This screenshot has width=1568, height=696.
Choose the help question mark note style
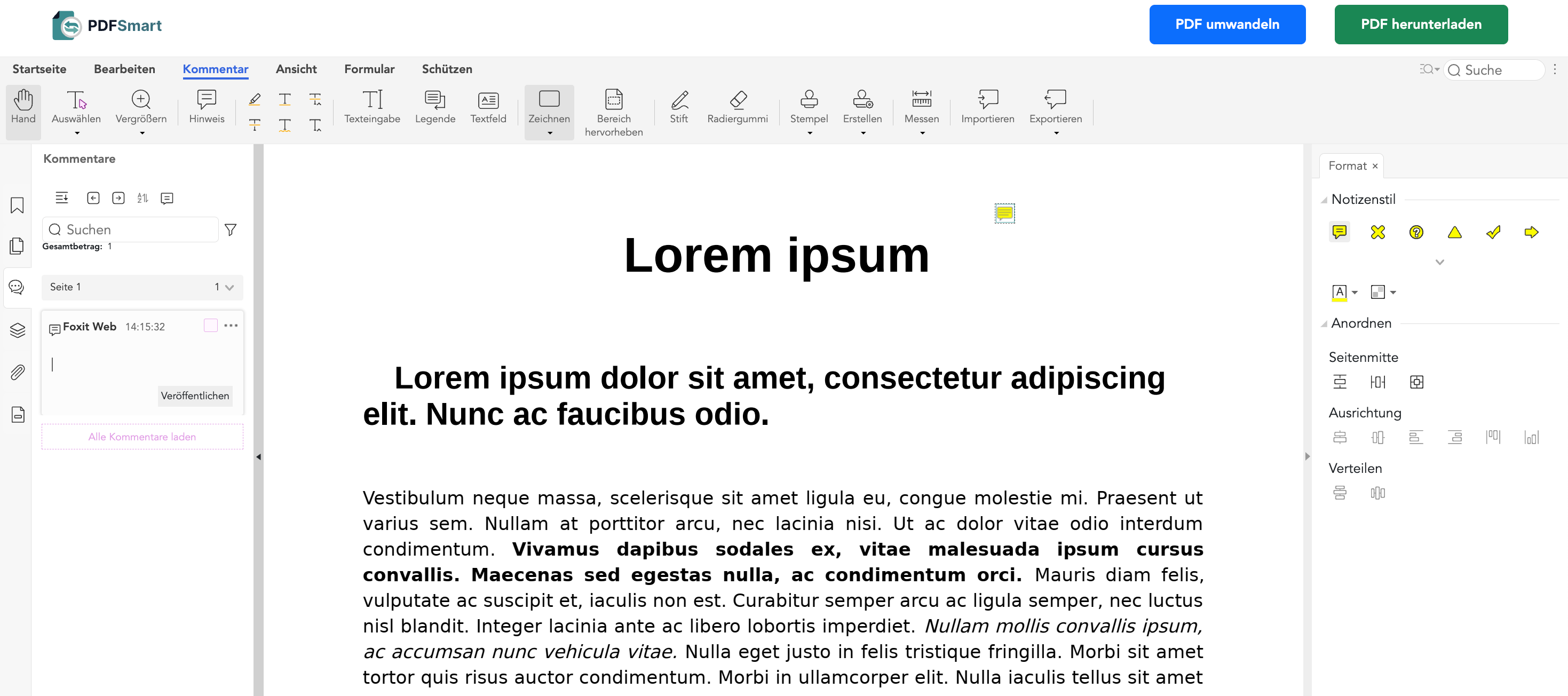click(x=1416, y=232)
